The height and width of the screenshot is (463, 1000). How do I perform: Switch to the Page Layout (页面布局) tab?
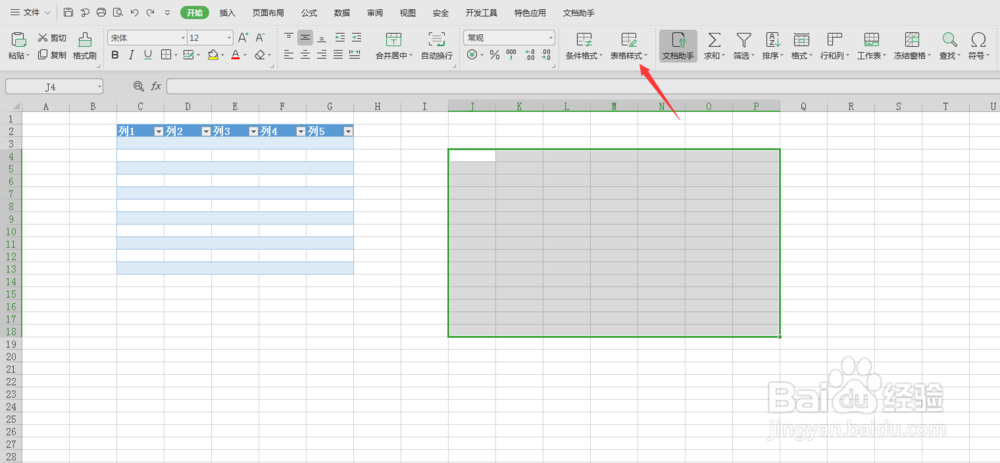(x=268, y=13)
